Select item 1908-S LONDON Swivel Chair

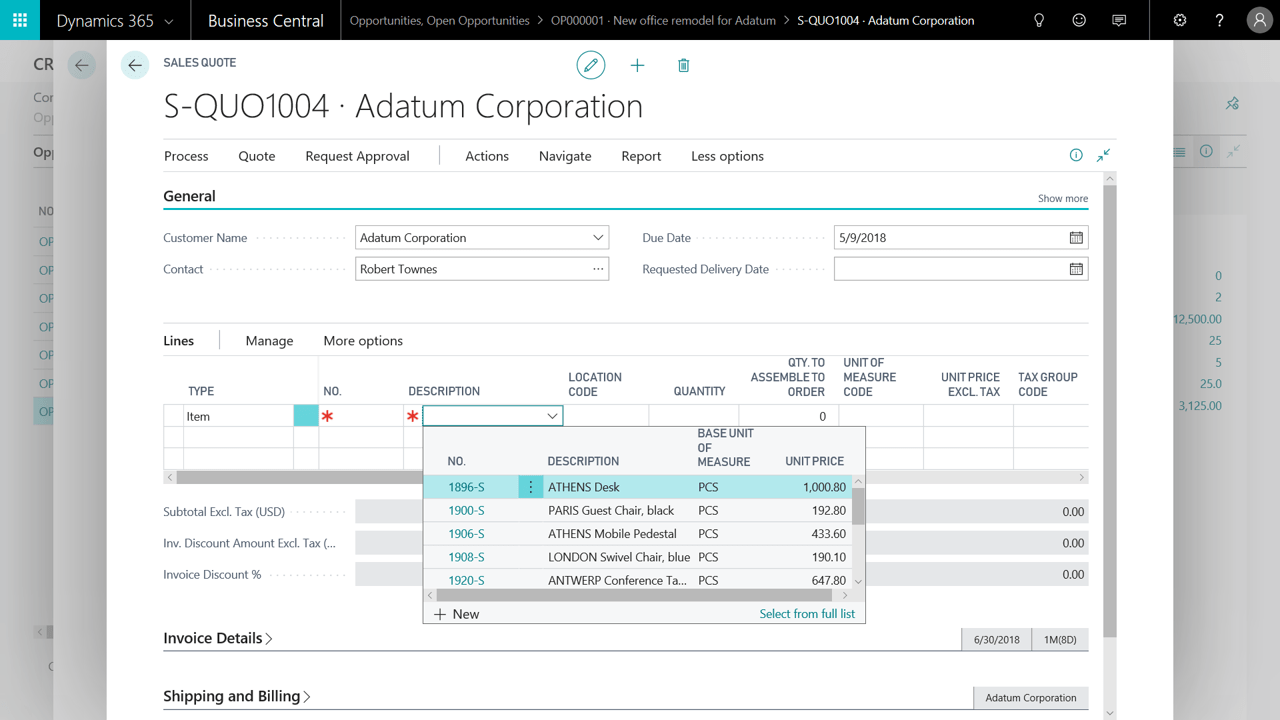638,557
